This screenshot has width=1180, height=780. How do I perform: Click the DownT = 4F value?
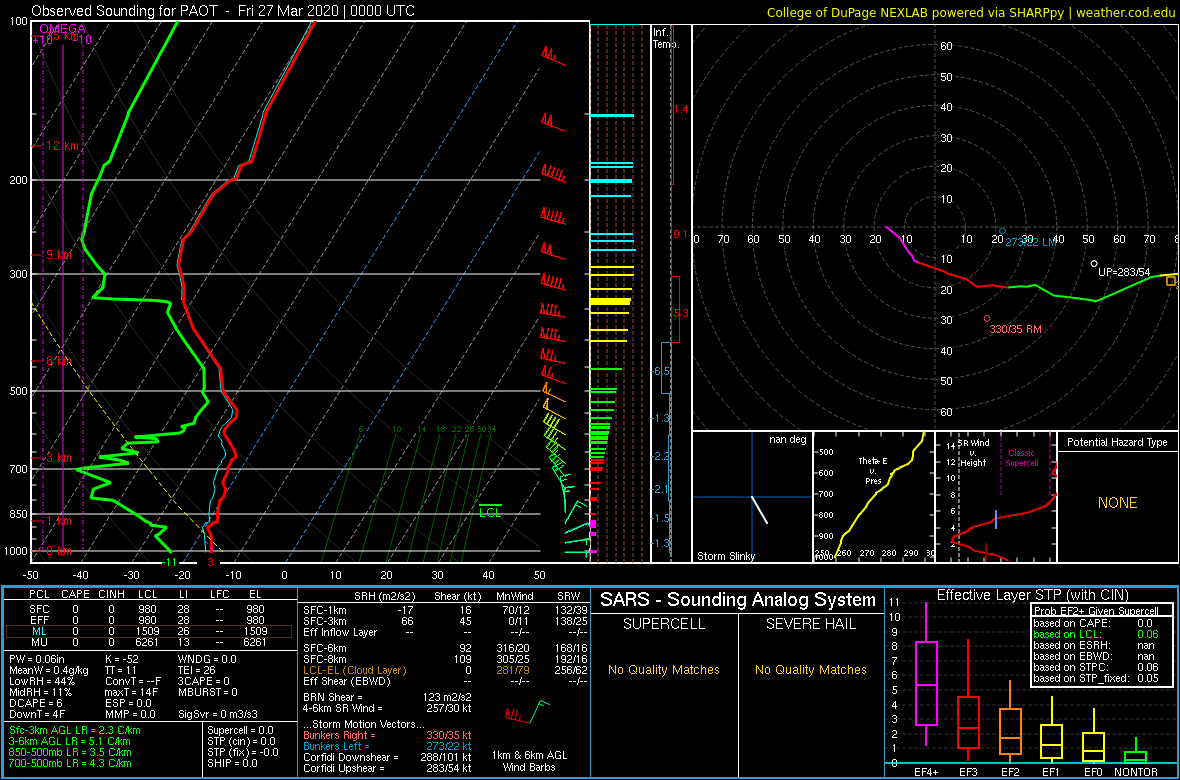(x=38, y=715)
